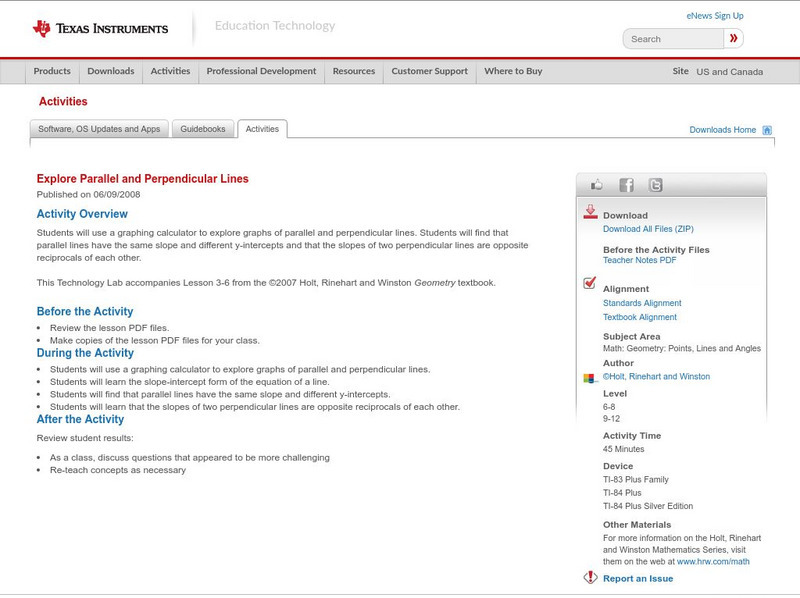Click the thumbs-up like icon
Viewport: 800px width, 598px height.
coord(597,185)
